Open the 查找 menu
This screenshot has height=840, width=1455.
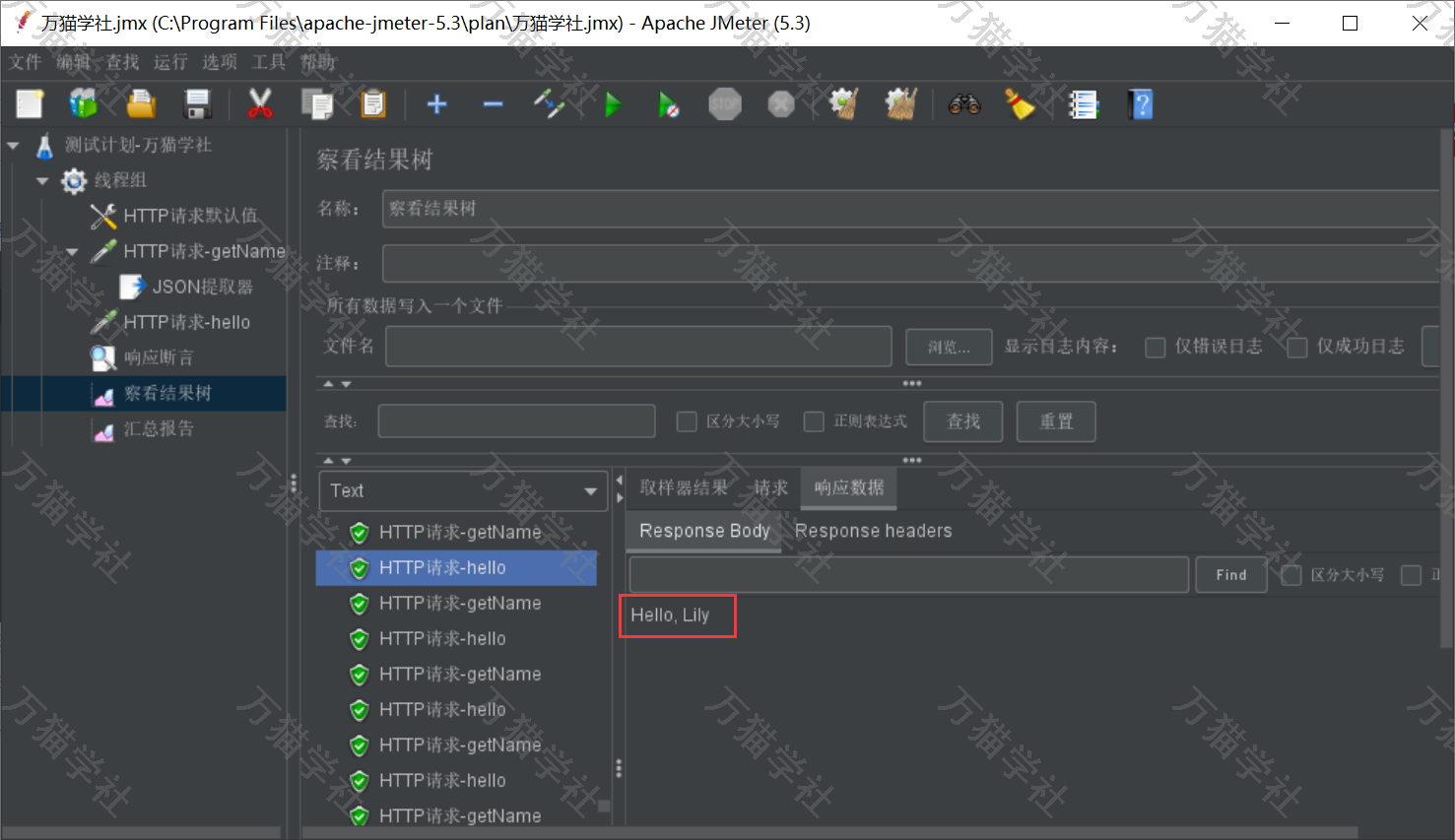pyautogui.click(x=122, y=62)
